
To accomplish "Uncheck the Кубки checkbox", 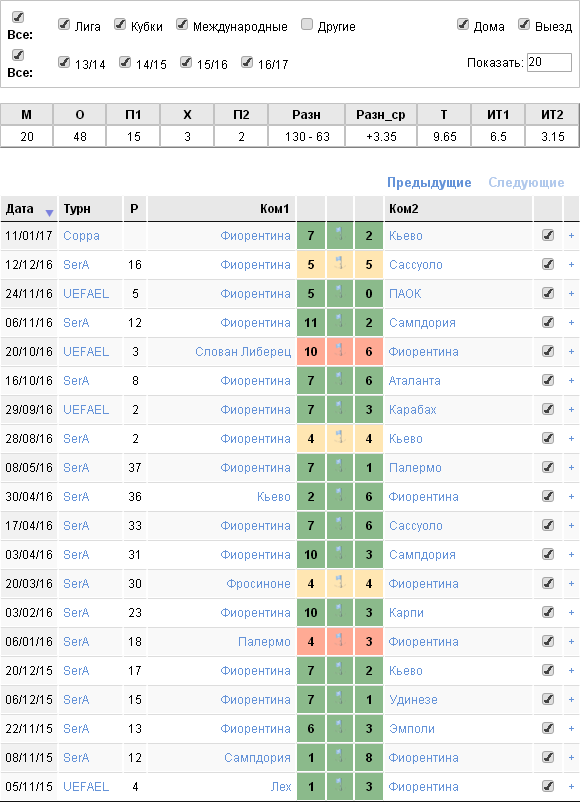I will click(120, 24).
